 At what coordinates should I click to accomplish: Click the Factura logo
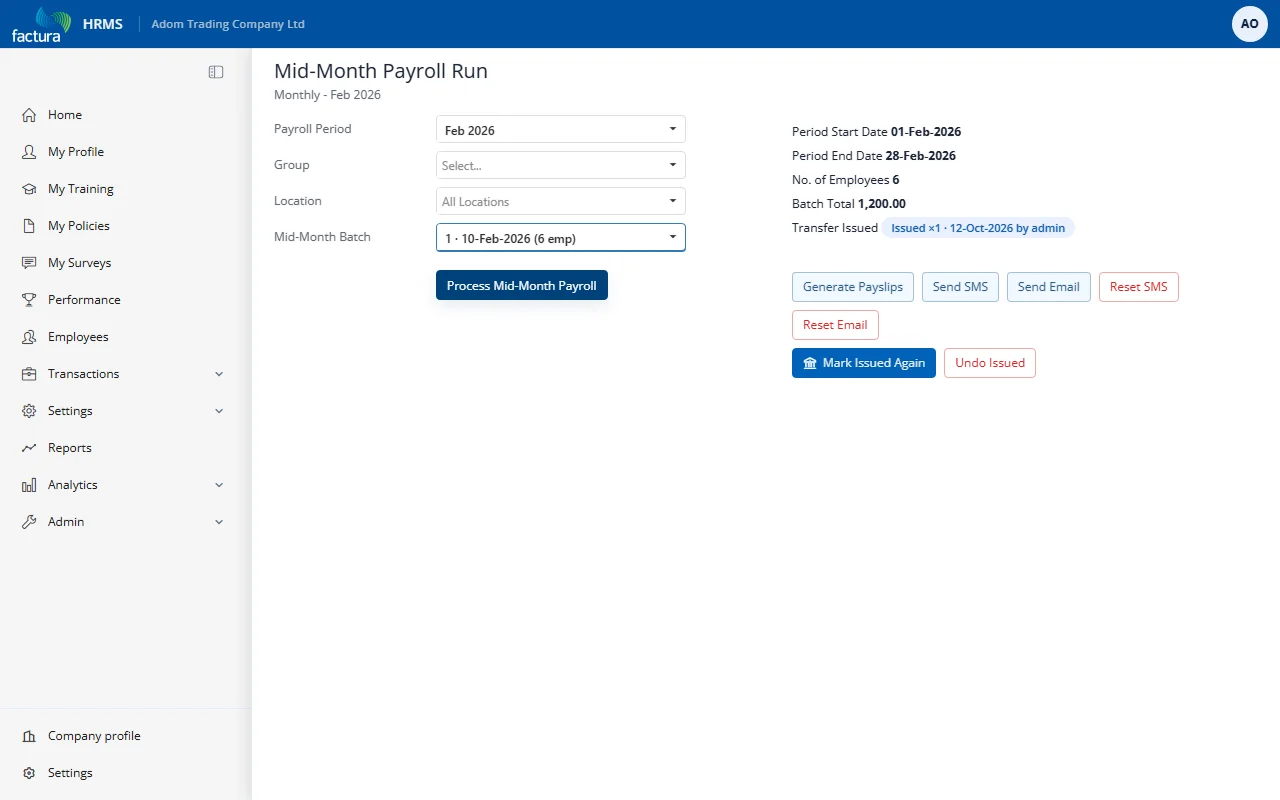coord(41,24)
